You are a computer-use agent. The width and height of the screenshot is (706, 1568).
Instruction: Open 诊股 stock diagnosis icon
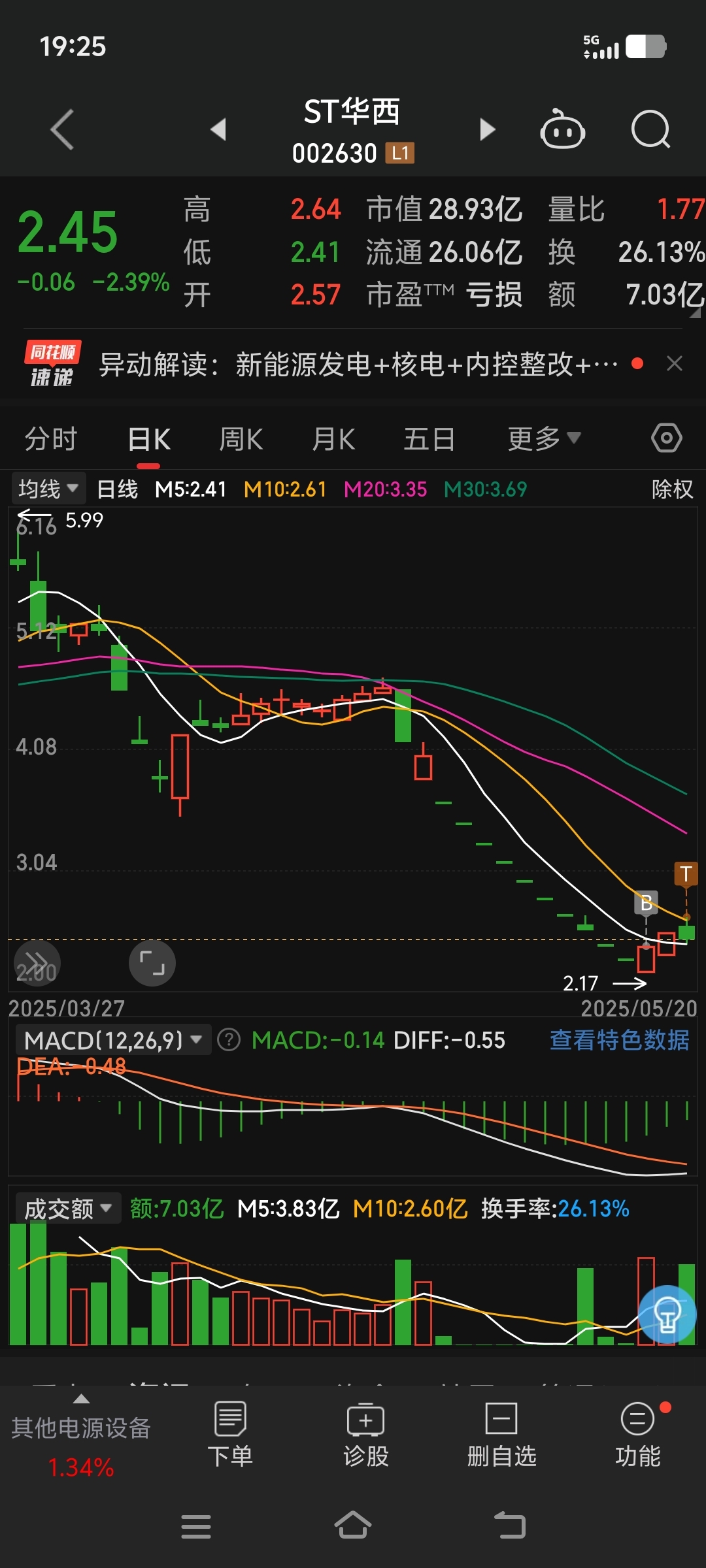[366, 1435]
